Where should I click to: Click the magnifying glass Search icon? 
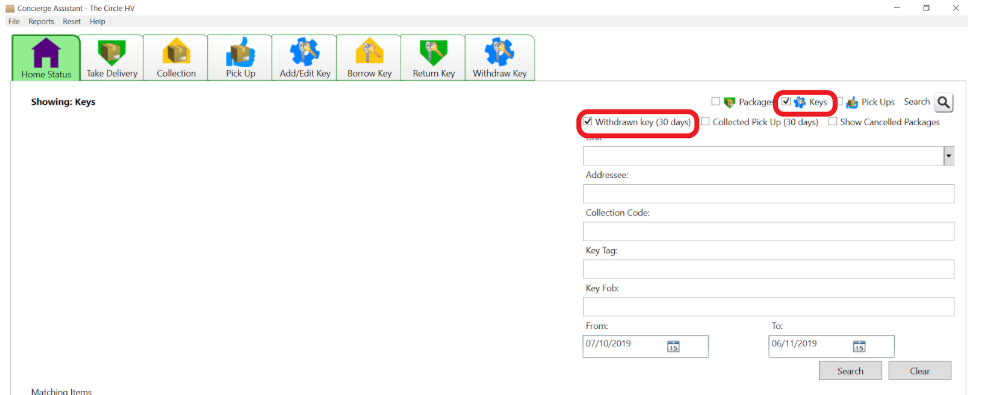(944, 102)
